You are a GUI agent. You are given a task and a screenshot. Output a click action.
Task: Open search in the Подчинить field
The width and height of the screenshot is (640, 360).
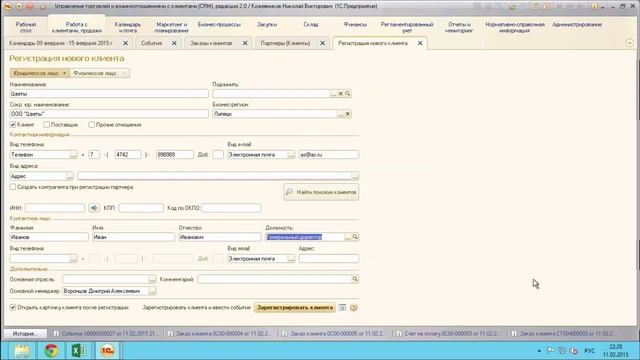point(348,93)
